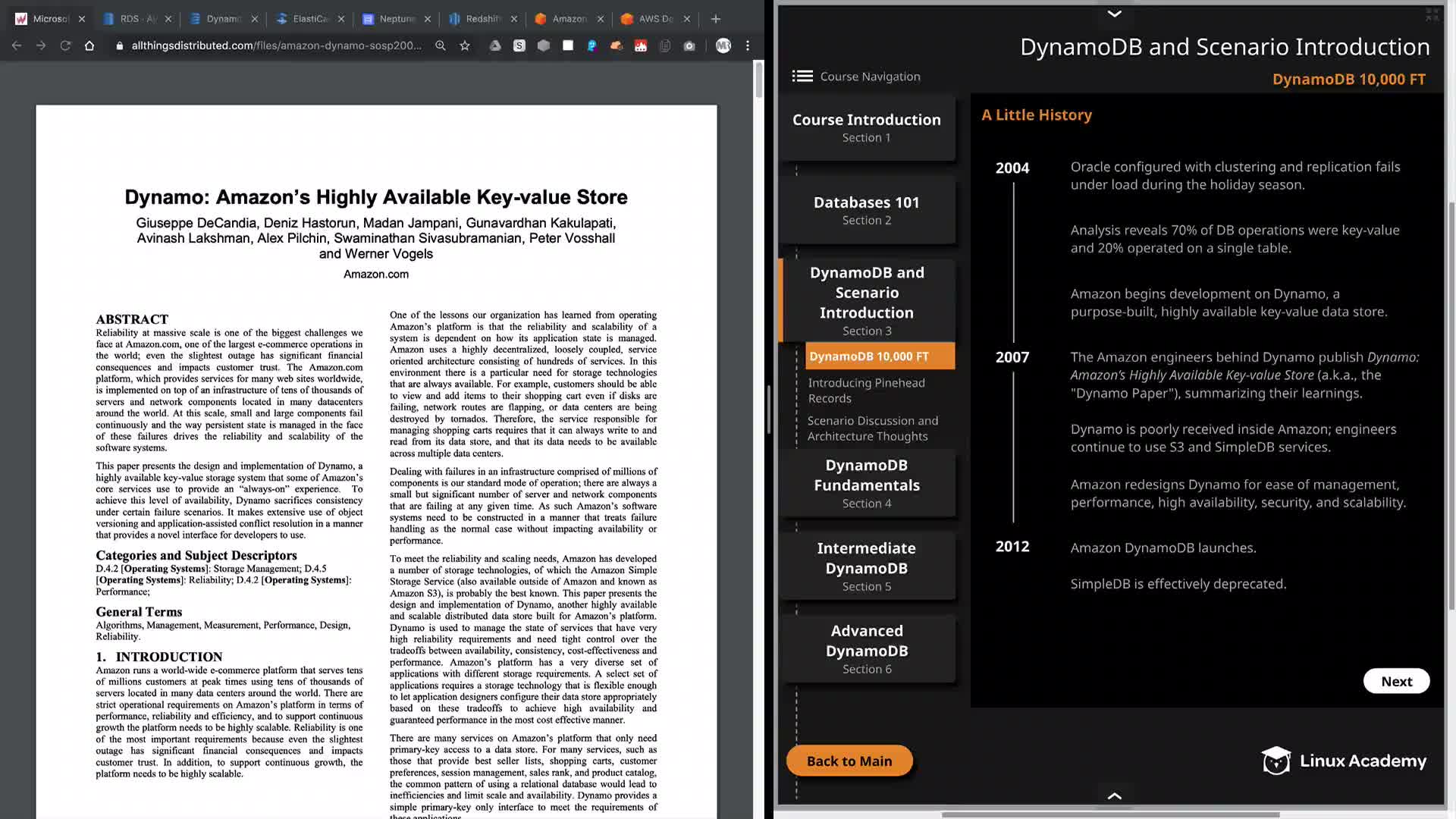Viewport: 1456px width, 819px height.
Task: Switch to the Neptune browser tab
Action: pyautogui.click(x=397, y=19)
